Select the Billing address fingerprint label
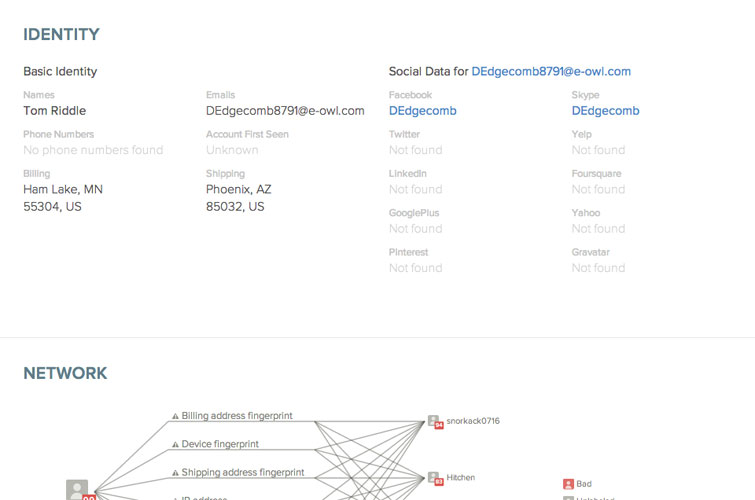The width and height of the screenshot is (755, 500). (237, 416)
